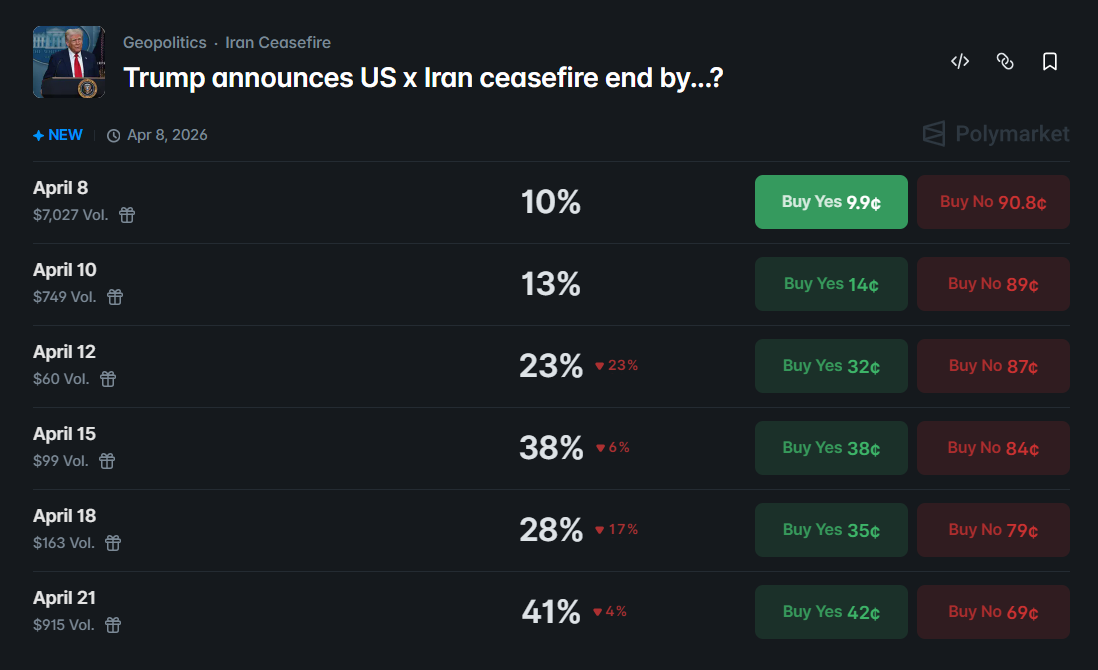Screen dimensions: 1098x670
Task: Open the Geopolitics category link
Action: (164, 43)
